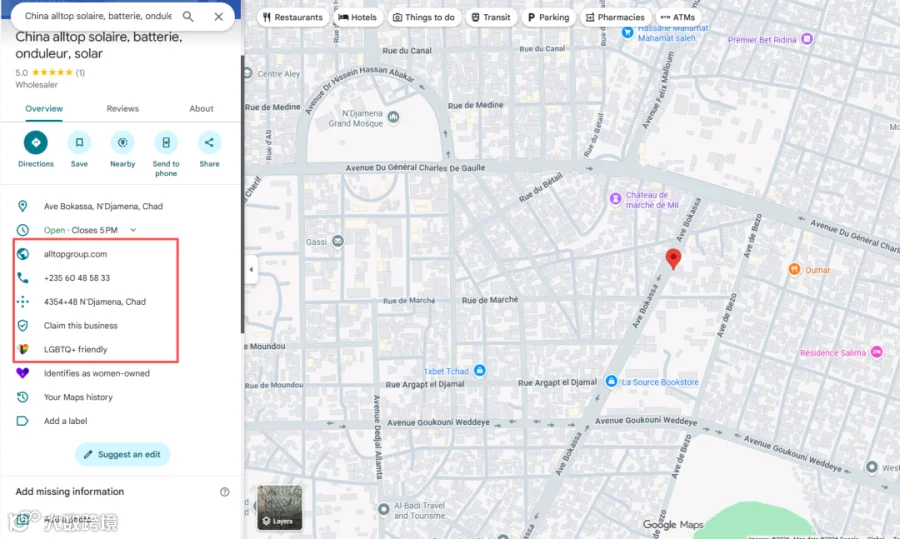The width and height of the screenshot is (900, 539).
Task: Click the globe website icon
Action: pyautogui.click(x=22, y=254)
